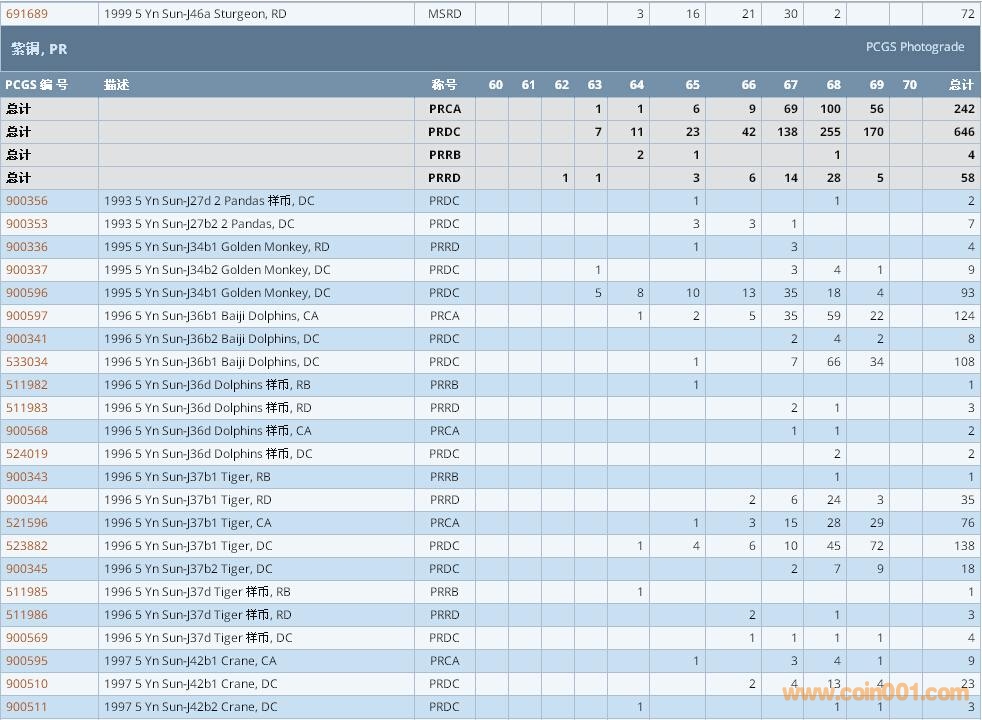Open PCGS number 511986 link
The image size is (982, 720).
coord(27,615)
